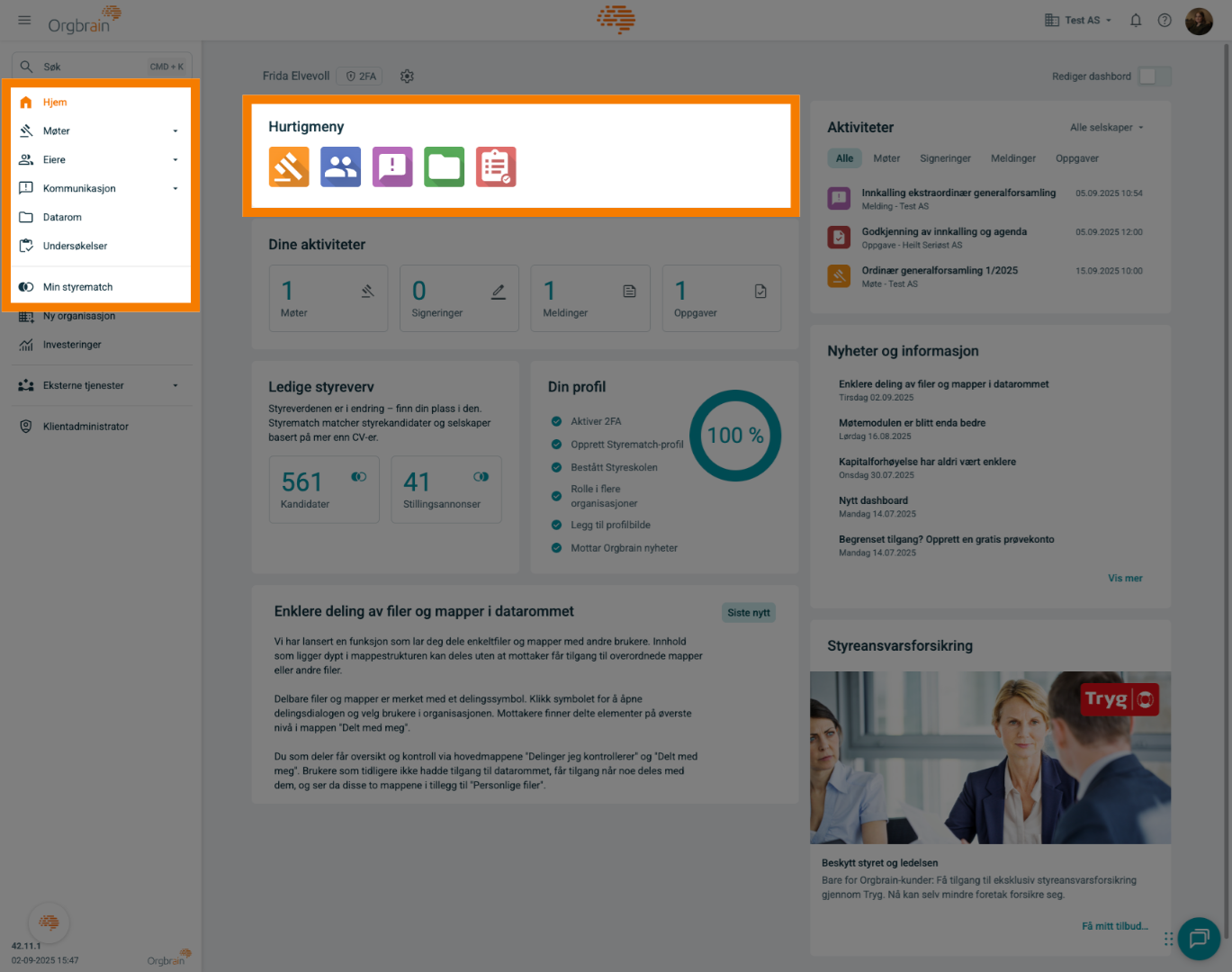Click the Få mitt tilbud link

[x=1114, y=926]
